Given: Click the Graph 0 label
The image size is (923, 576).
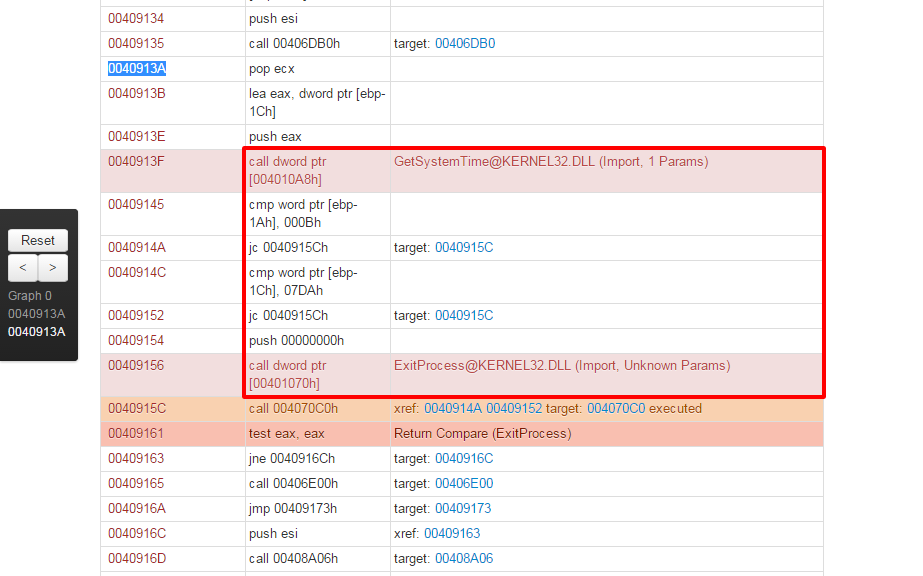Looking at the screenshot, I should coord(29,295).
